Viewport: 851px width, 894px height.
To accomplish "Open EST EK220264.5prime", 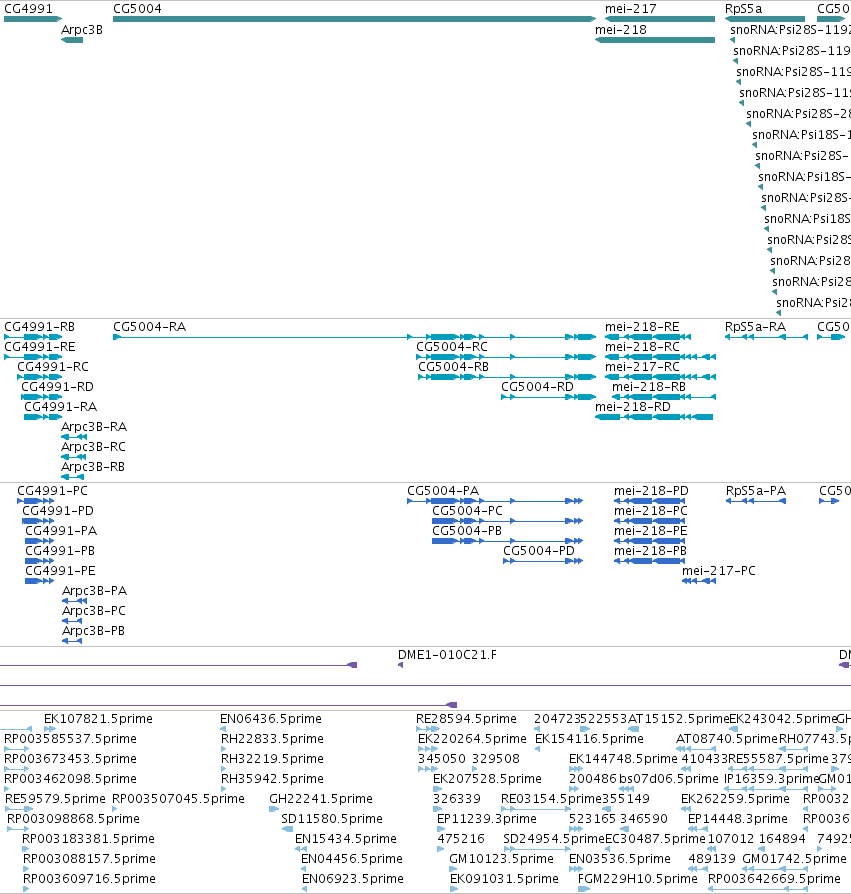I will click(472, 738).
